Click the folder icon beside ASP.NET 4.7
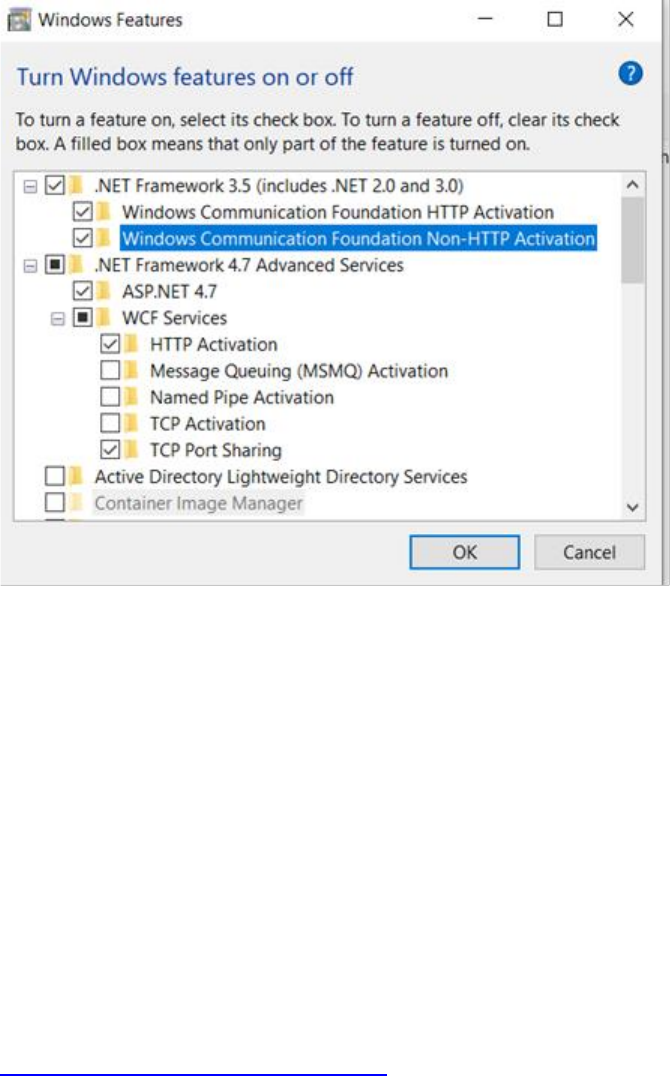 coord(104,292)
